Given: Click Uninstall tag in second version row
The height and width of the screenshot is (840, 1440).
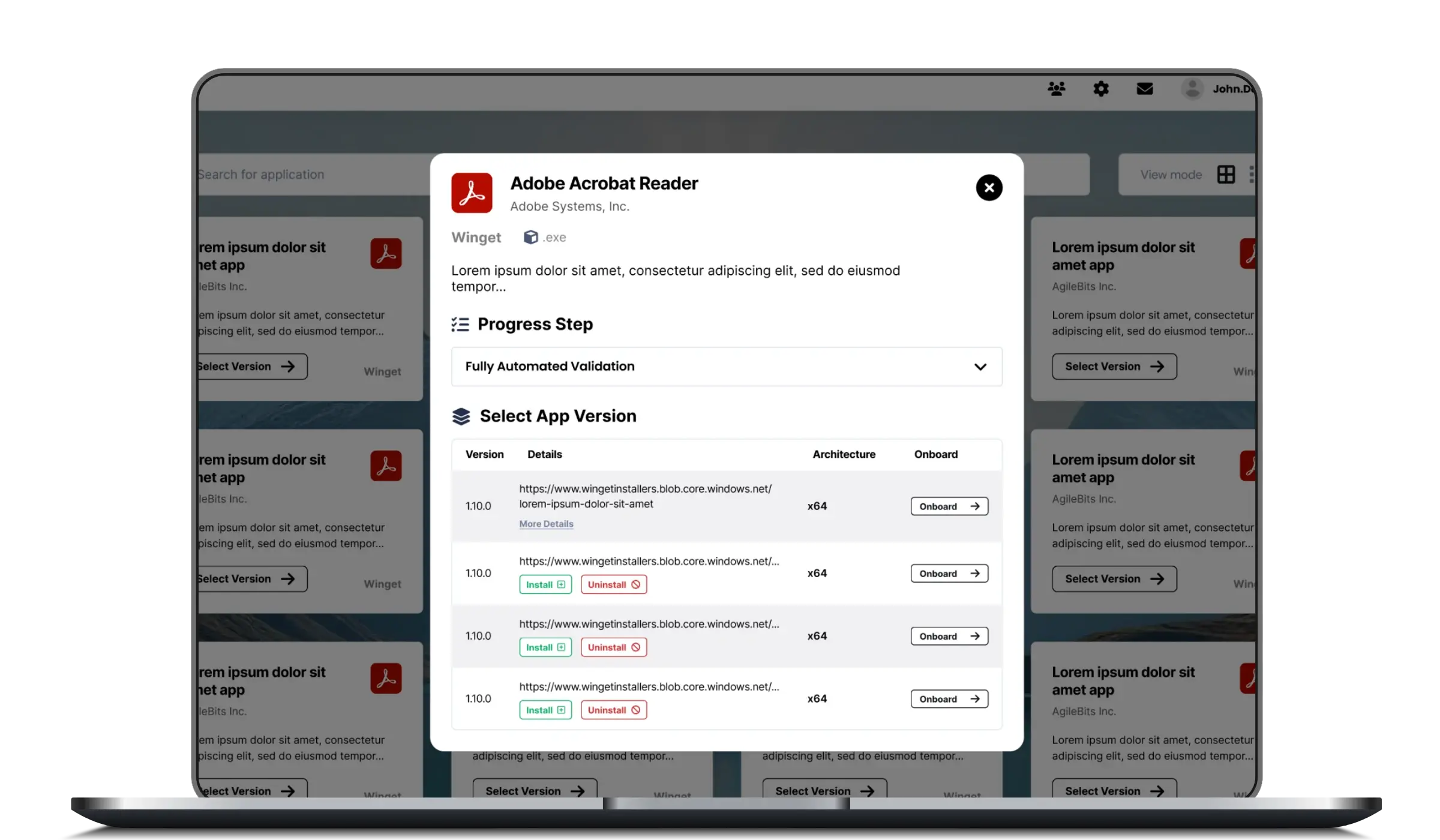Looking at the screenshot, I should coord(613,584).
